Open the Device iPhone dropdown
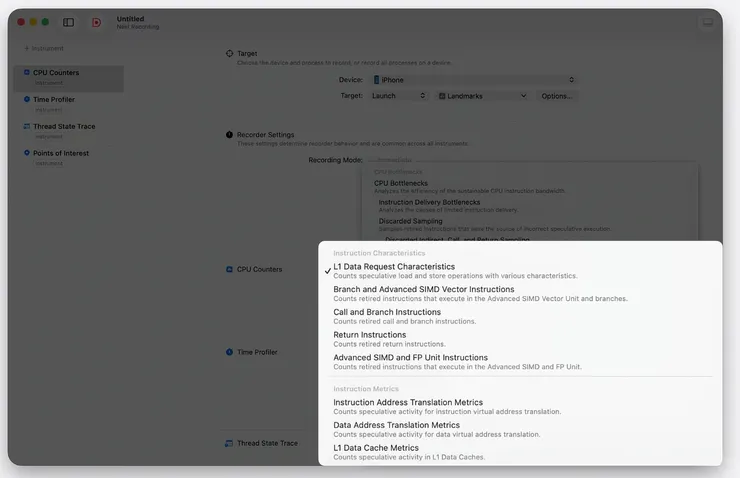The height and width of the screenshot is (478, 740). [x=474, y=80]
